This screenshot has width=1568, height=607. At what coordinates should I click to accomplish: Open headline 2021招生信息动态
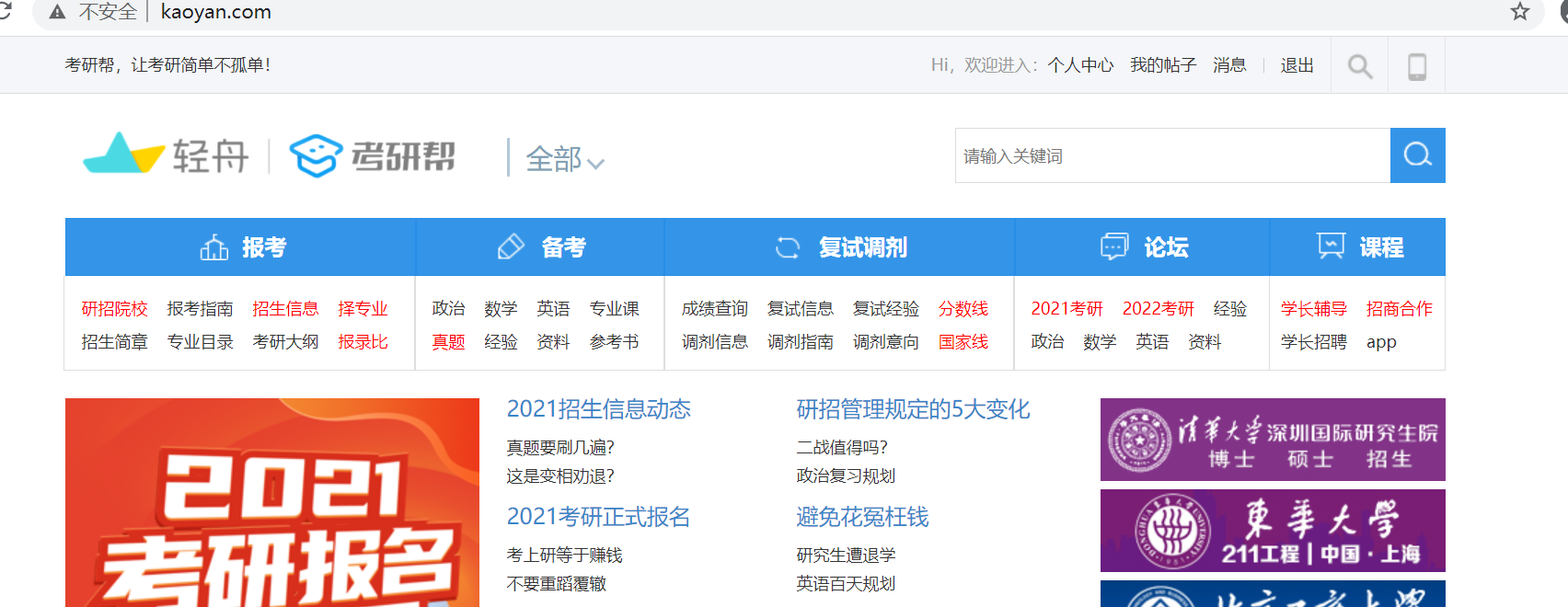(598, 409)
